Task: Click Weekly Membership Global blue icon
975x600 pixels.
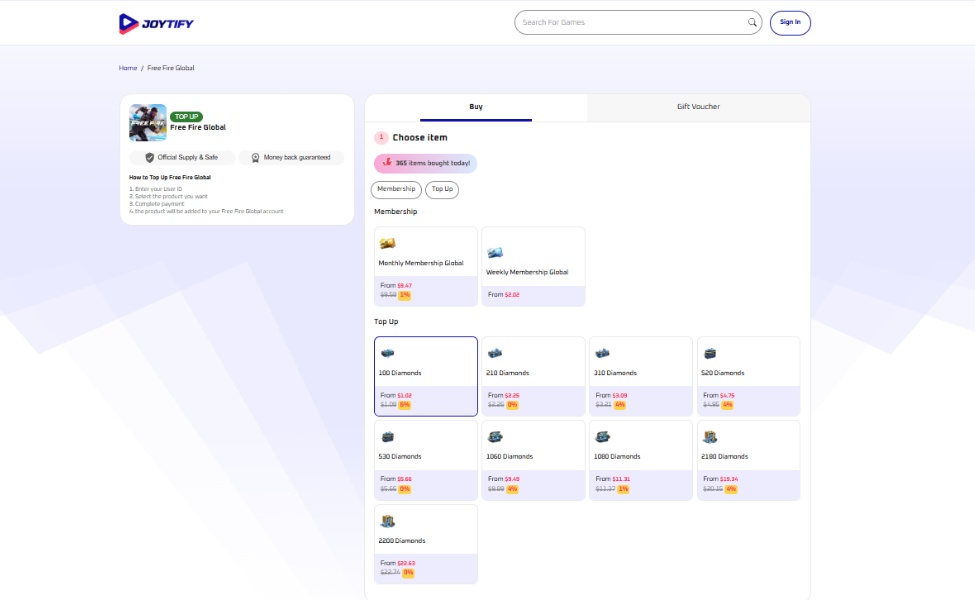Action: coord(495,252)
